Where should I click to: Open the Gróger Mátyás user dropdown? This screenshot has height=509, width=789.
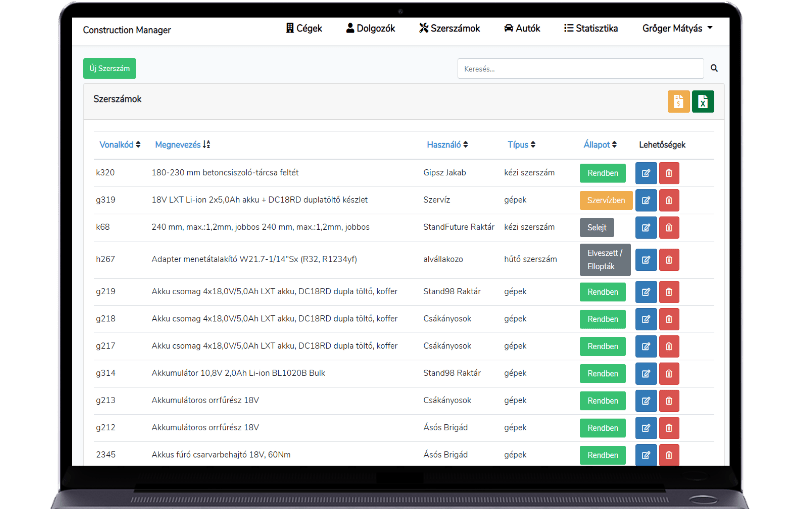(677, 29)
